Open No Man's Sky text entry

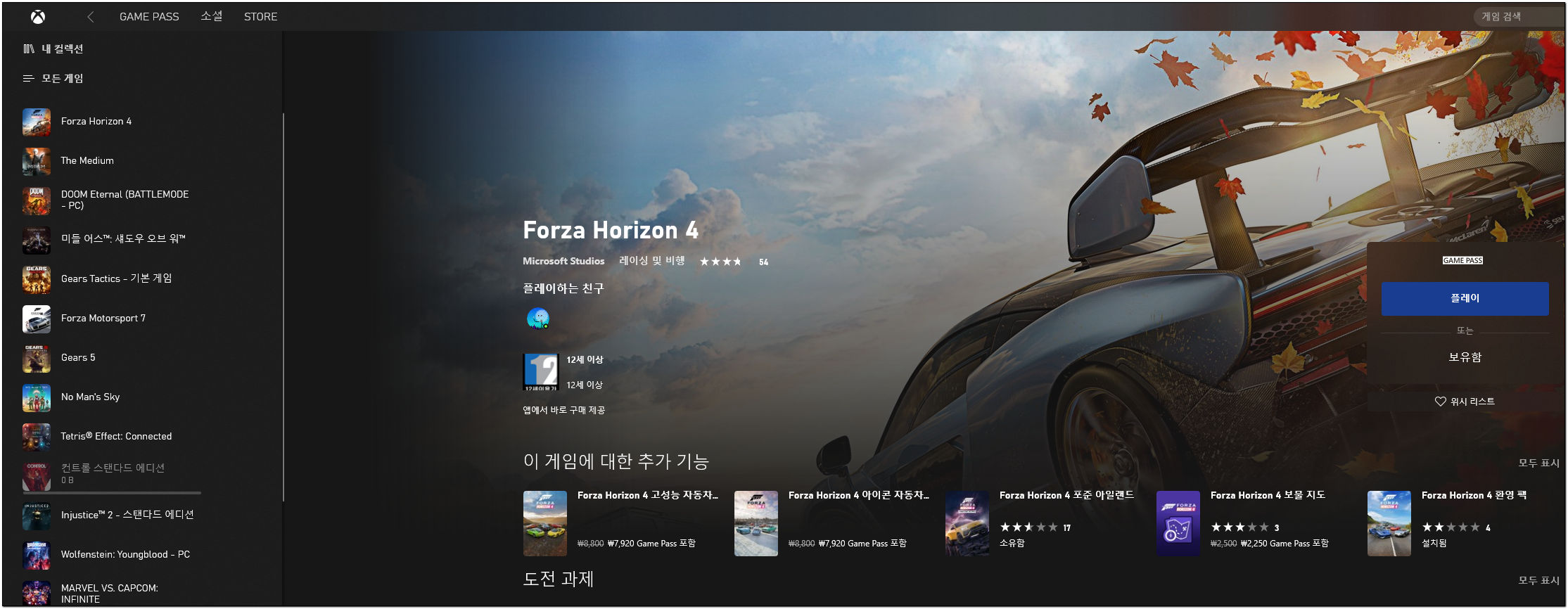click(x=90, y=397)
